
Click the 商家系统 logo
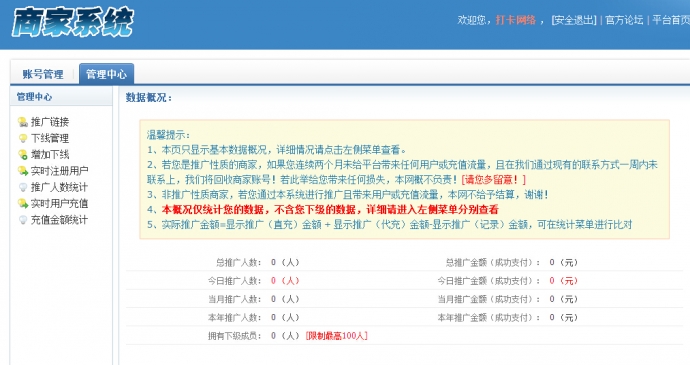point(73,22)
